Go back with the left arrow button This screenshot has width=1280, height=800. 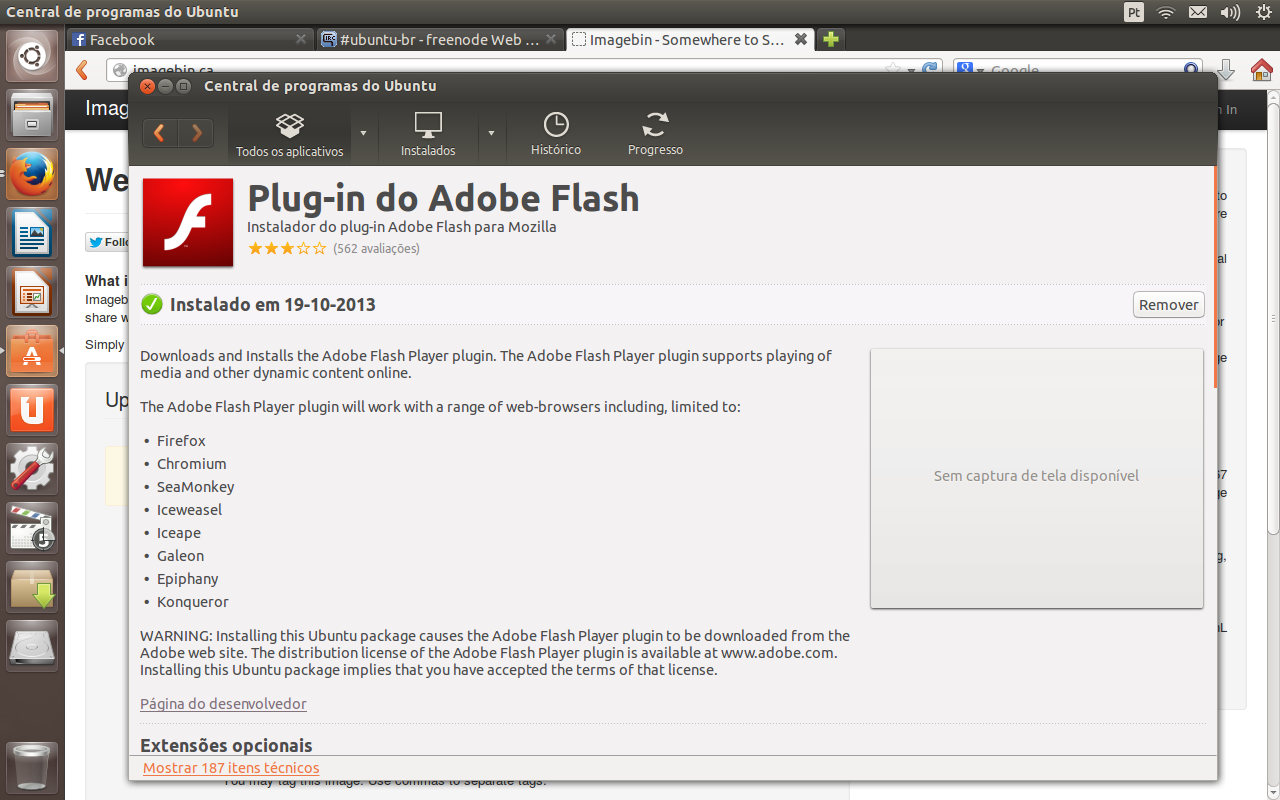pyautogui.click(x=160, y=132)
